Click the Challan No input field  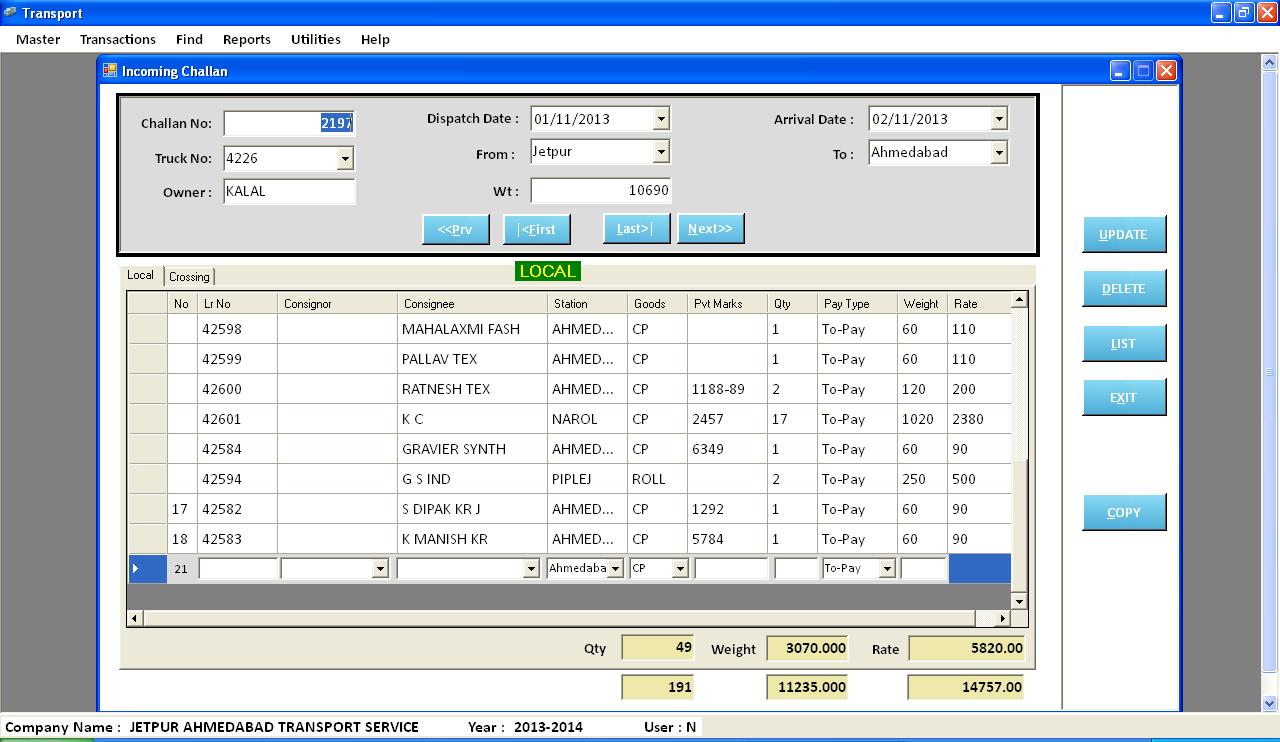(289, 123)
